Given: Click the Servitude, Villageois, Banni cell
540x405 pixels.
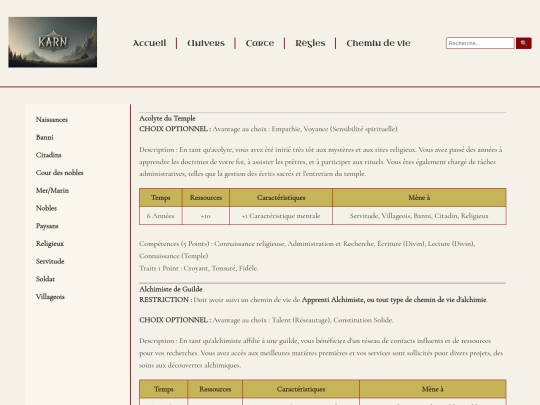Looking at the screenshot, I should 419,216.
